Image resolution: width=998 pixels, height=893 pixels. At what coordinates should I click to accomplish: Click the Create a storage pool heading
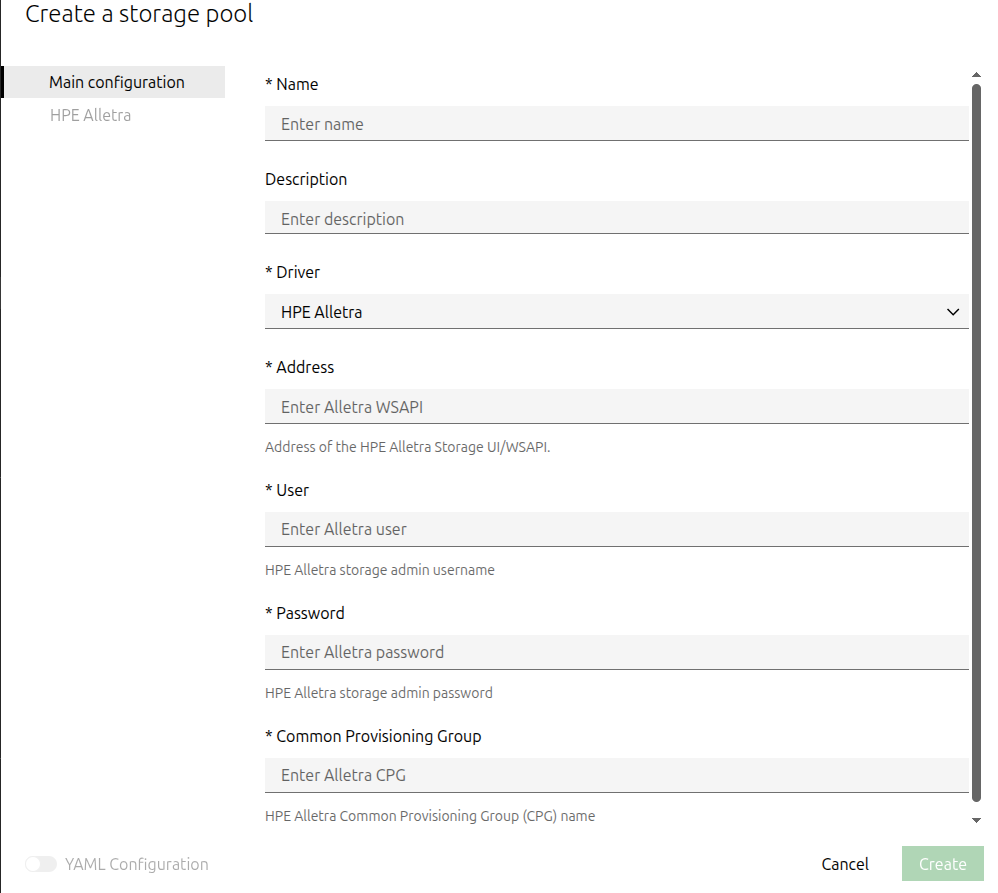tap(139, 14)
